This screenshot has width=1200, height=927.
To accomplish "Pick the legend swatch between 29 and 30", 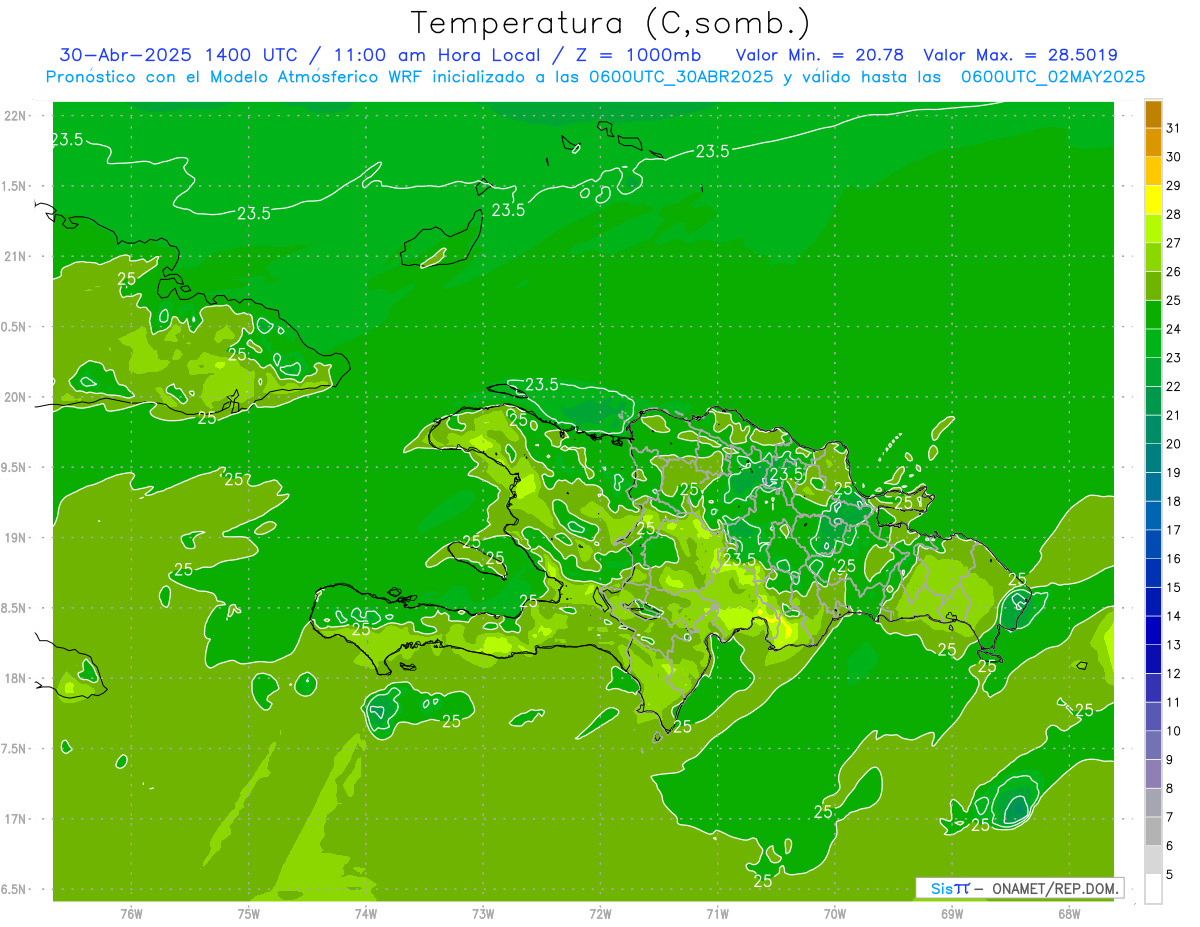I will tap(1153, 172).
